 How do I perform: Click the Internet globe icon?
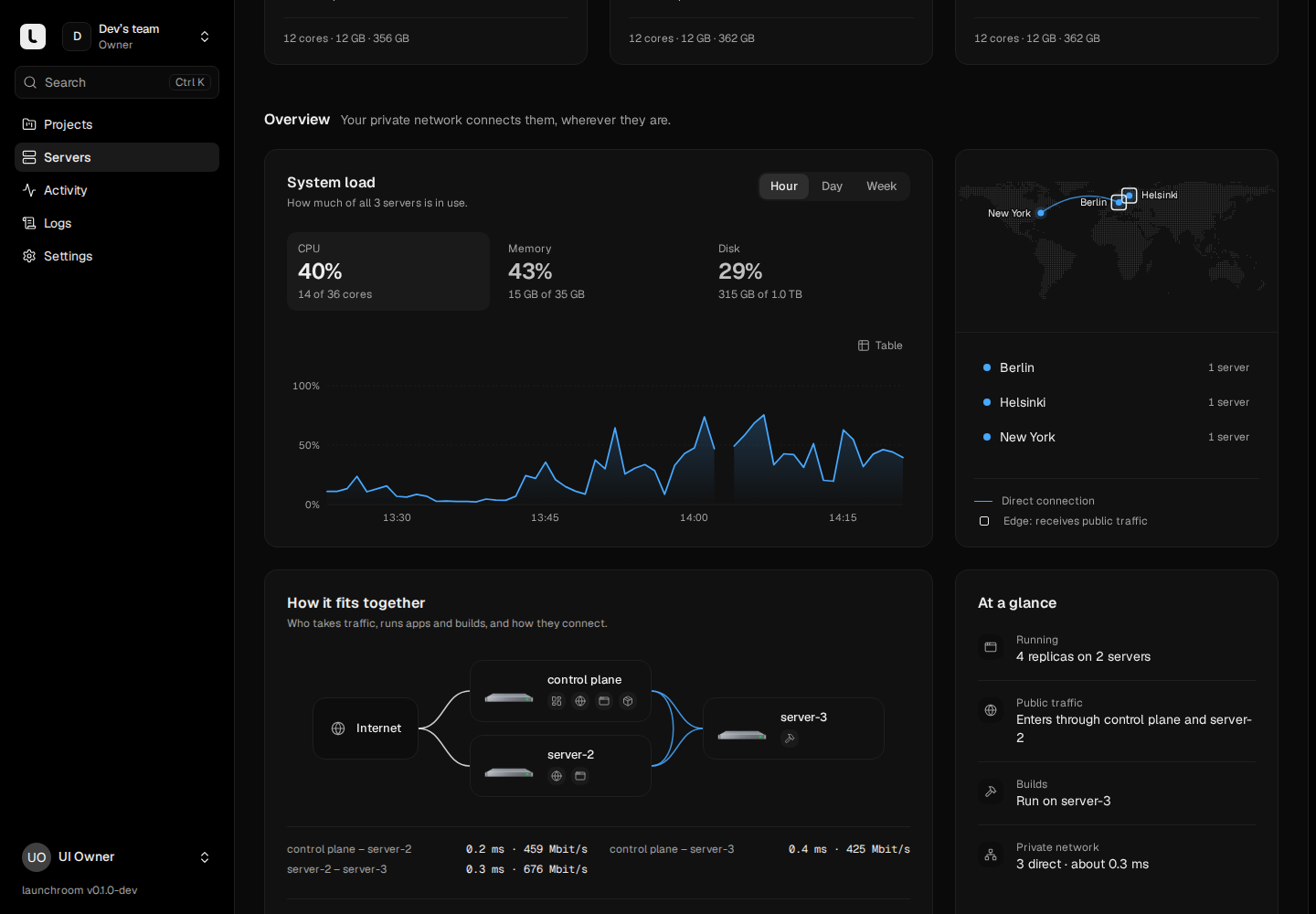tap(338, 728)
